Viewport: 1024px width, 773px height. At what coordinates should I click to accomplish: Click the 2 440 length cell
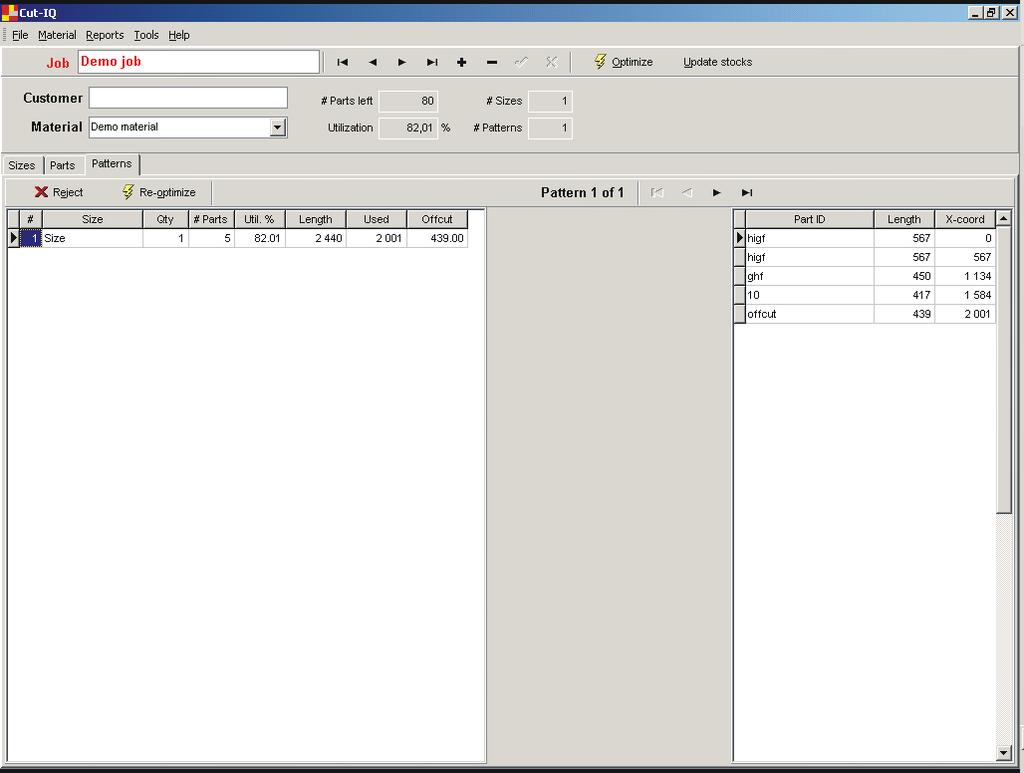tap(315, 238)
